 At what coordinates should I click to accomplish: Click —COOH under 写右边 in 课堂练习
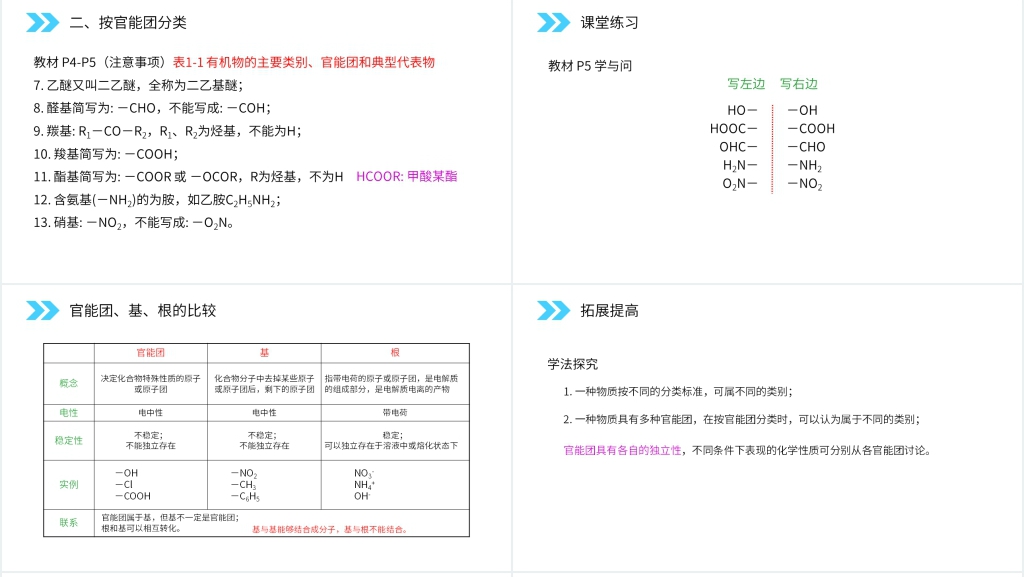(811, 129)
